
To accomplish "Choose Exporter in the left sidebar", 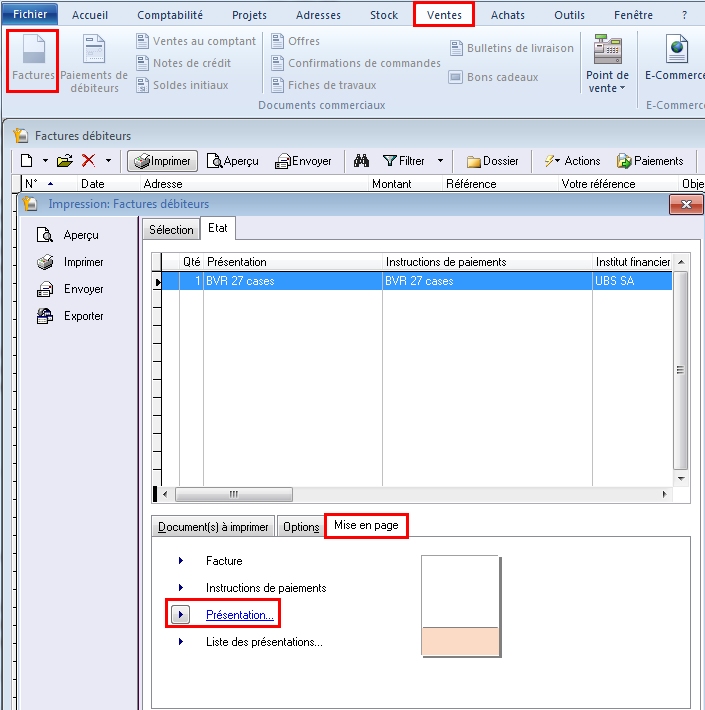I will pos(83,316).
